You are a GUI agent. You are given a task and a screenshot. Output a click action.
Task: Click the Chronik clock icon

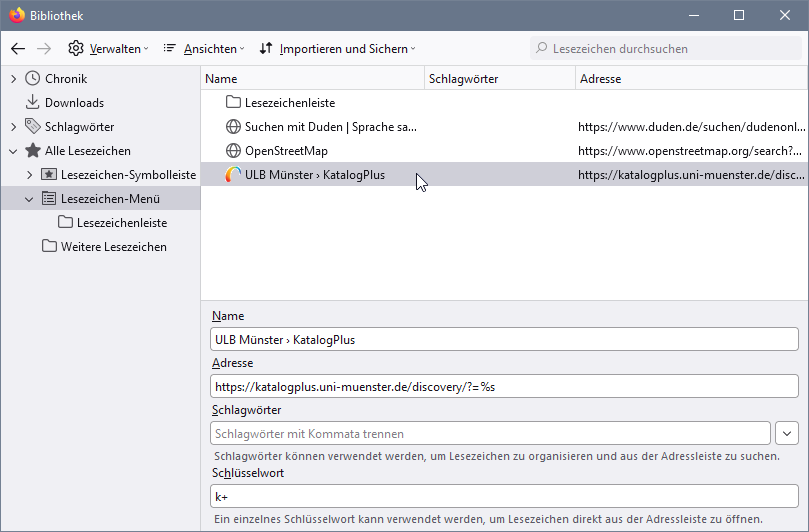point(33,78)
